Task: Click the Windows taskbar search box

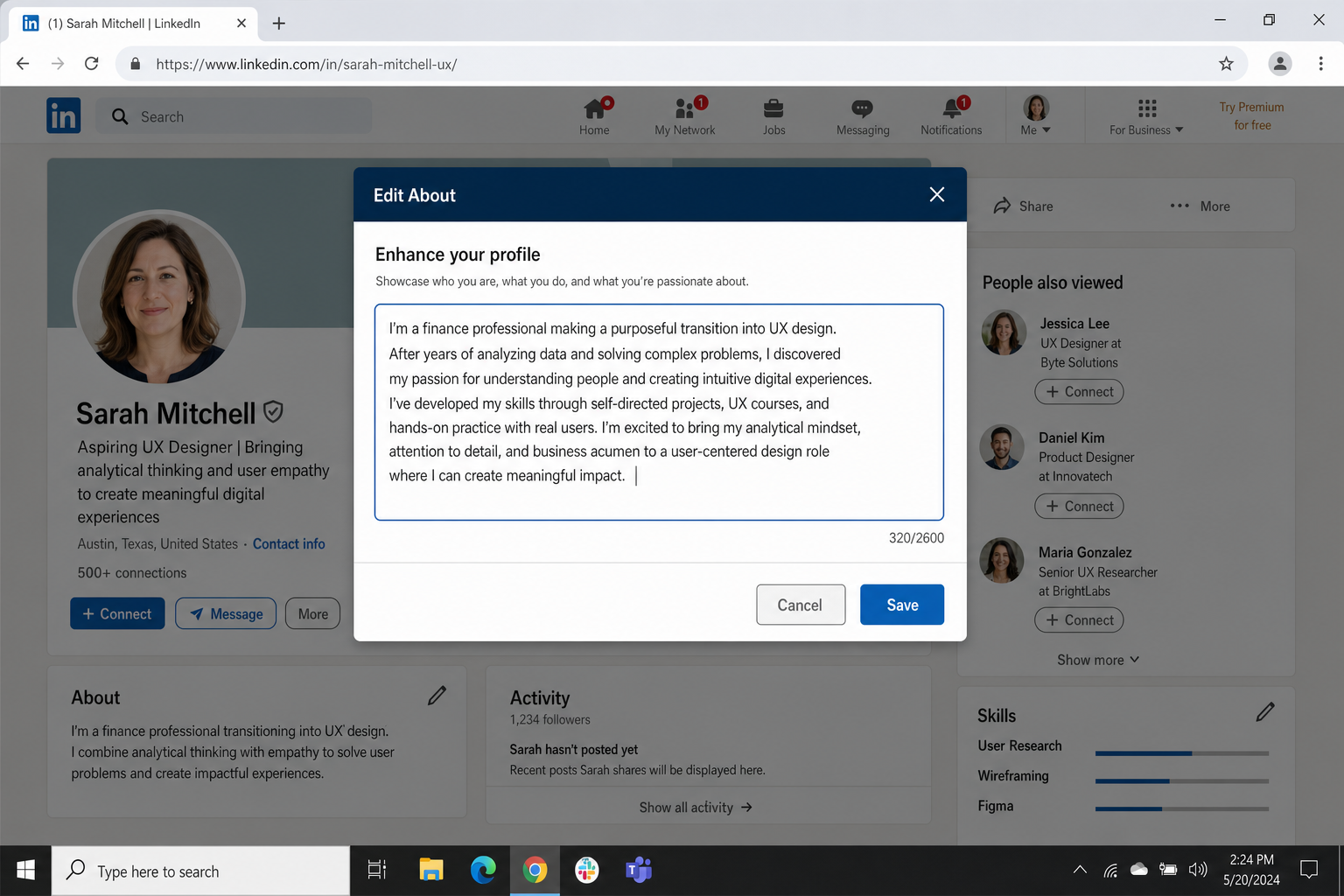Action: (200, 871)
